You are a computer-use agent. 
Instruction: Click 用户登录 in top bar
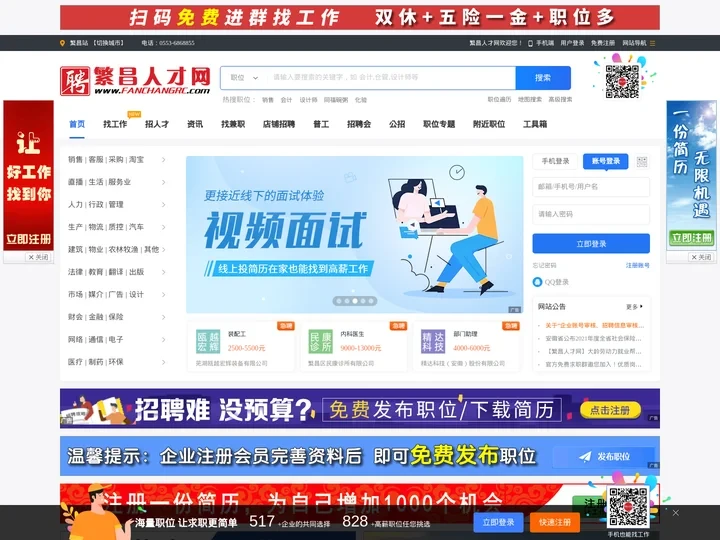pos(572,43)
